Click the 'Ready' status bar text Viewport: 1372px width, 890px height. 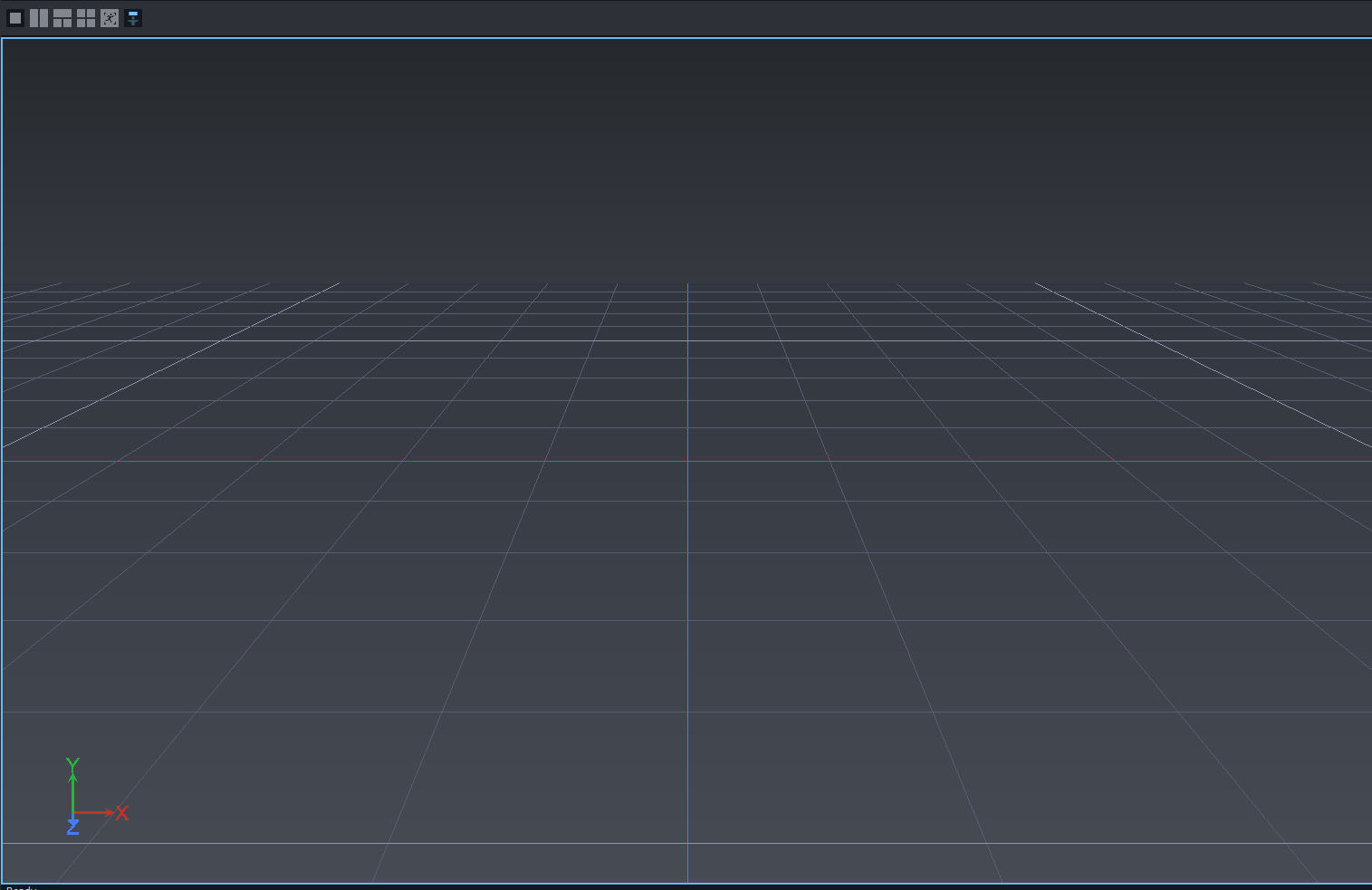(x=21, y=888)
